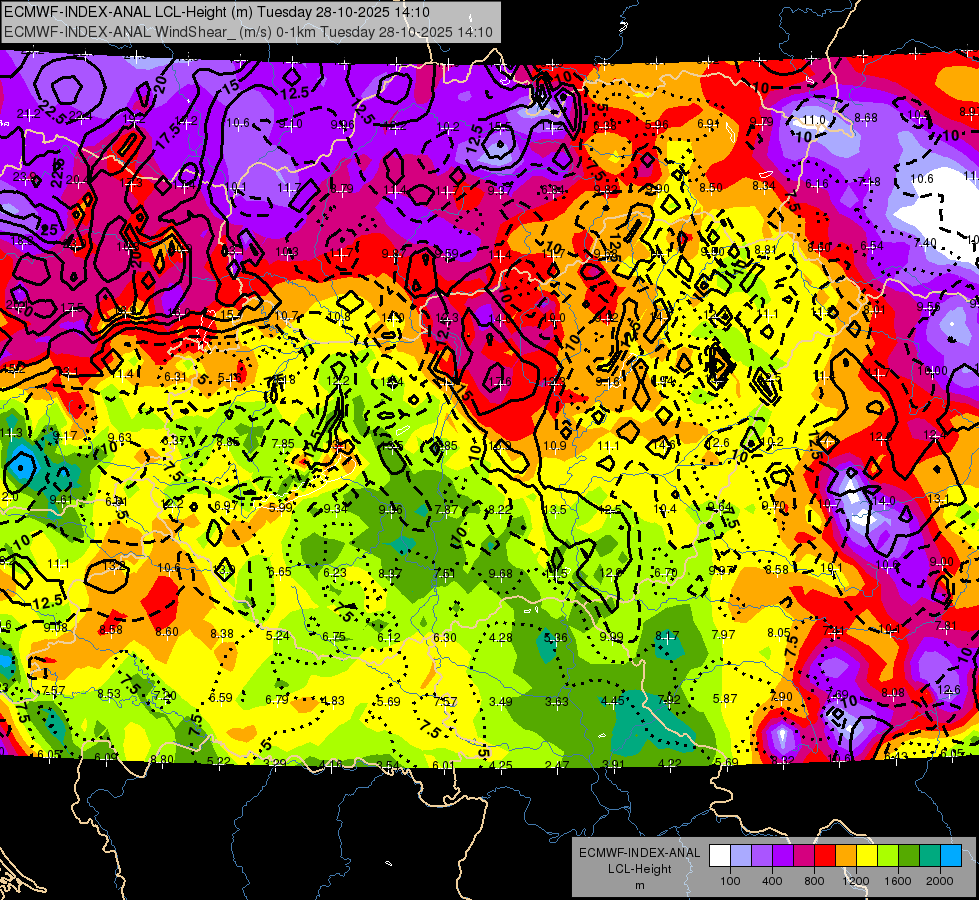Click the wind shear value 5.99
Screen dimensions: 979x900
coord(280,508)
